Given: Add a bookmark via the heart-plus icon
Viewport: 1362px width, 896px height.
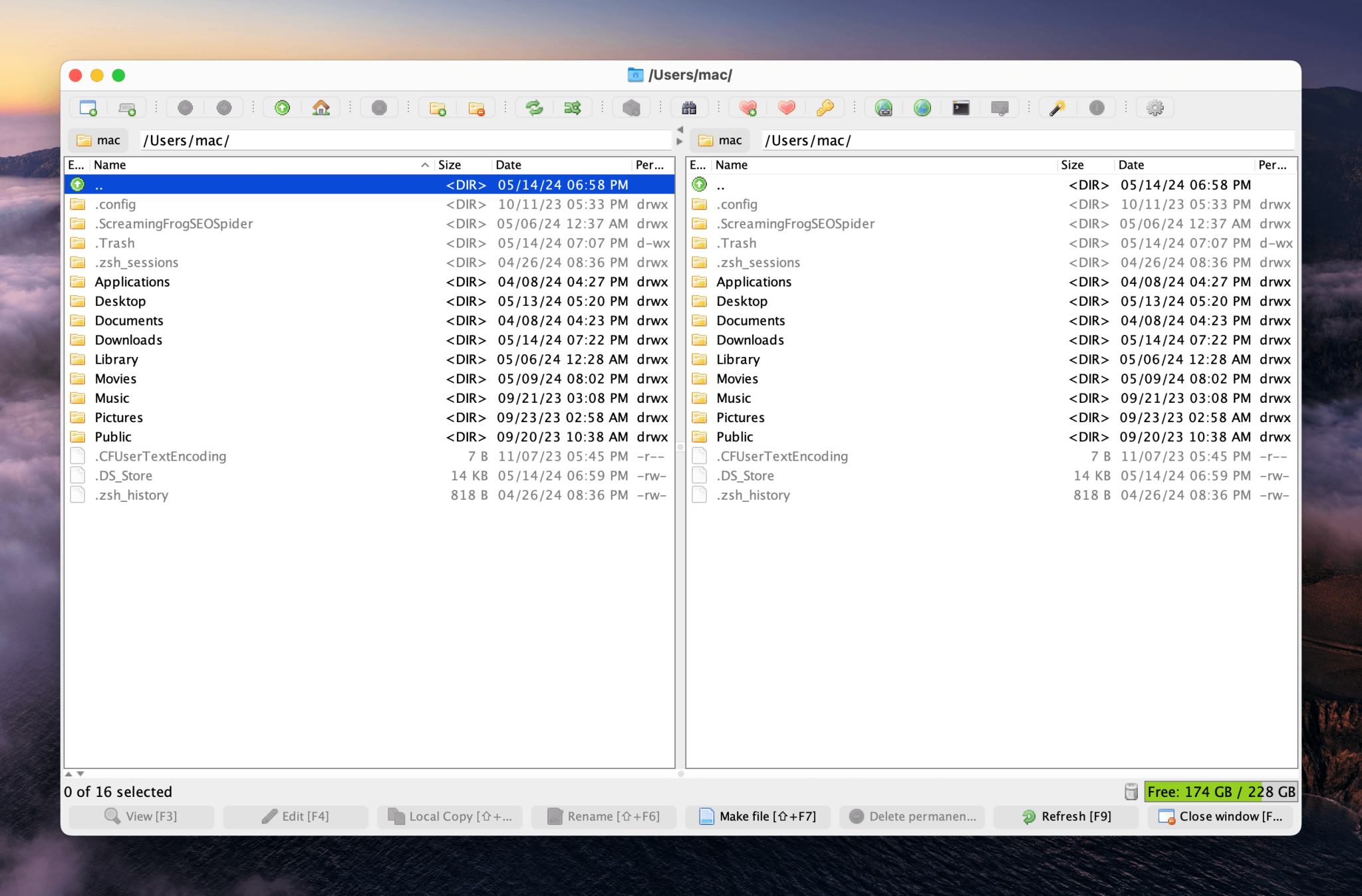Looking at the screenshot, I should 748,107.
